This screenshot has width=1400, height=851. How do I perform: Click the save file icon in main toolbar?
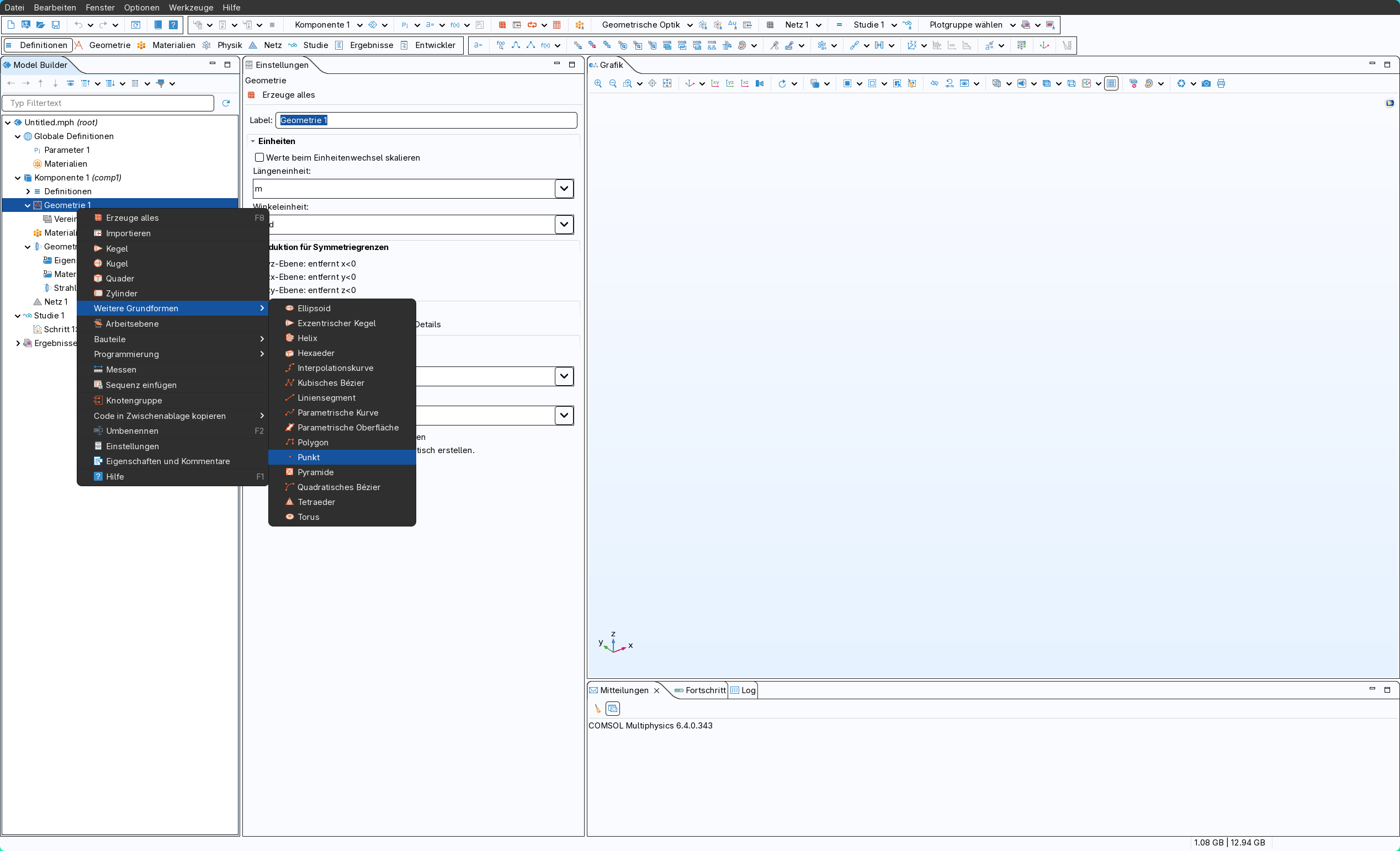click(x=56, y=25)
